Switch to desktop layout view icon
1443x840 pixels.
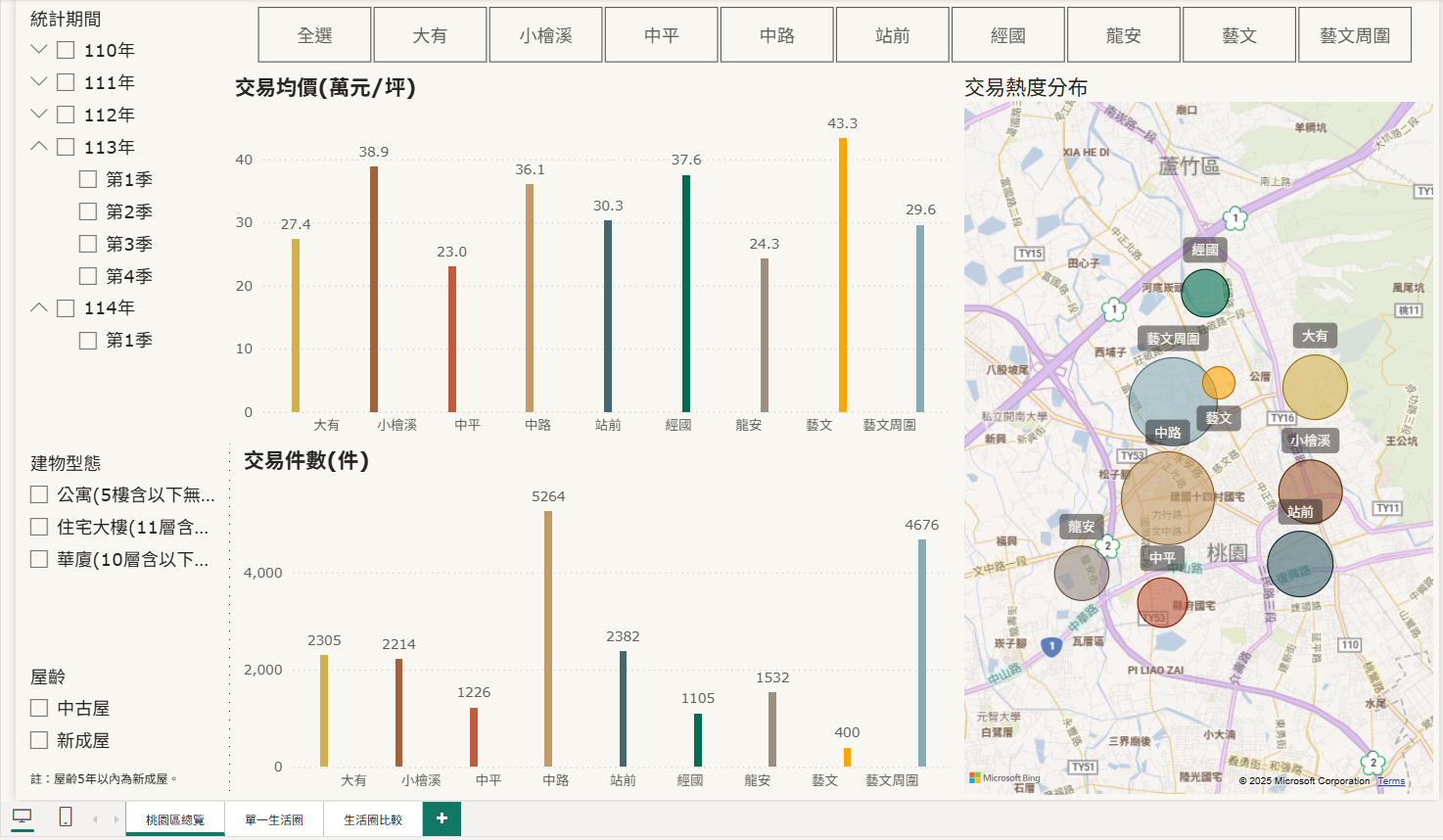tap(22, 817)
